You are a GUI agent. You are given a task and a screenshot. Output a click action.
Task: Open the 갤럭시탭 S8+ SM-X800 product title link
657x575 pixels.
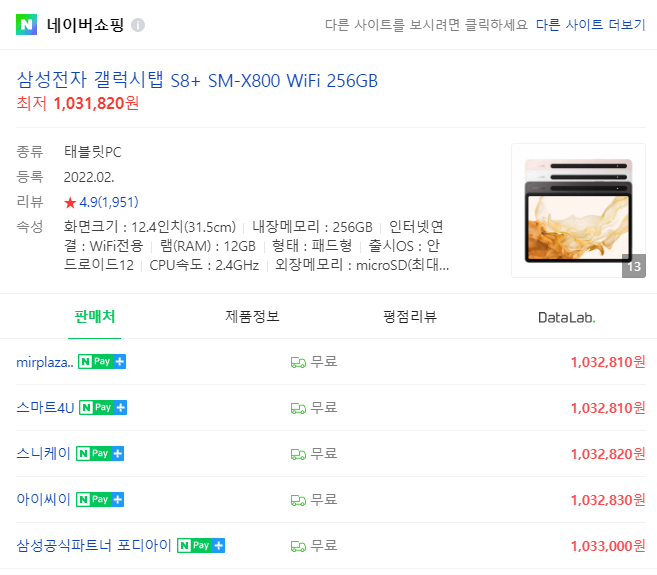[197, 80]
